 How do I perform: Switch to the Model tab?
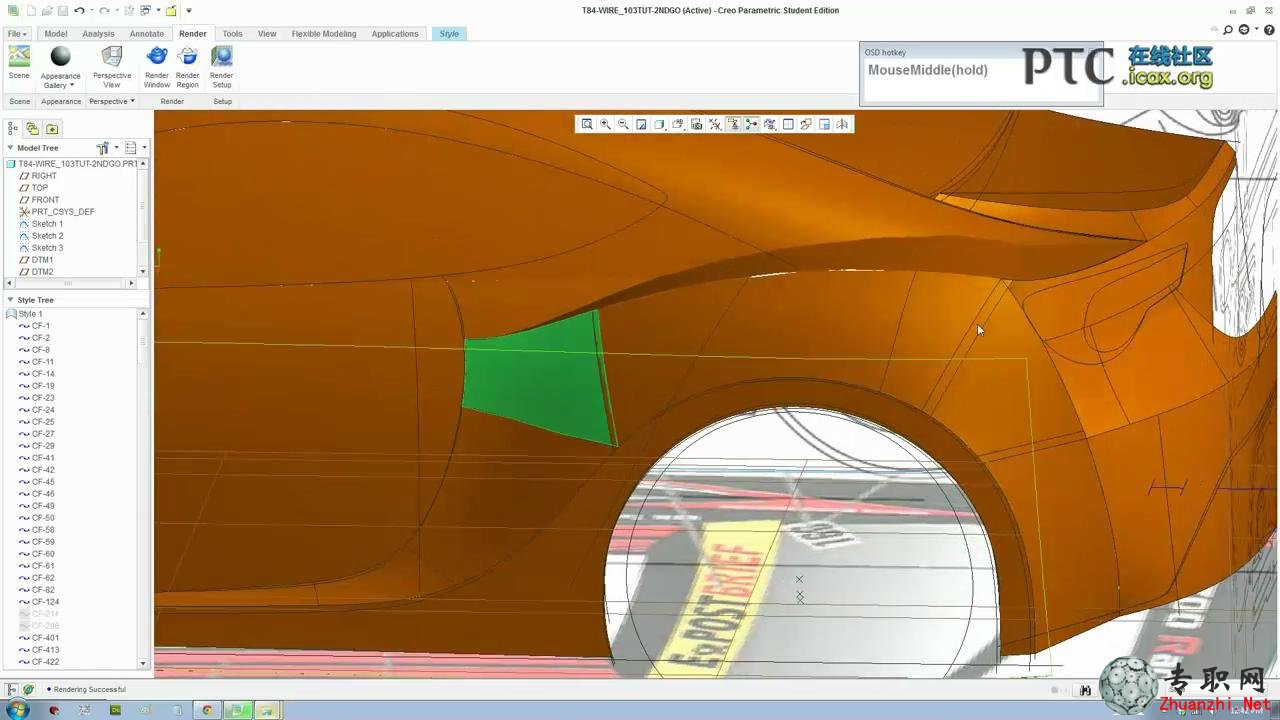(x=56, y=34)
